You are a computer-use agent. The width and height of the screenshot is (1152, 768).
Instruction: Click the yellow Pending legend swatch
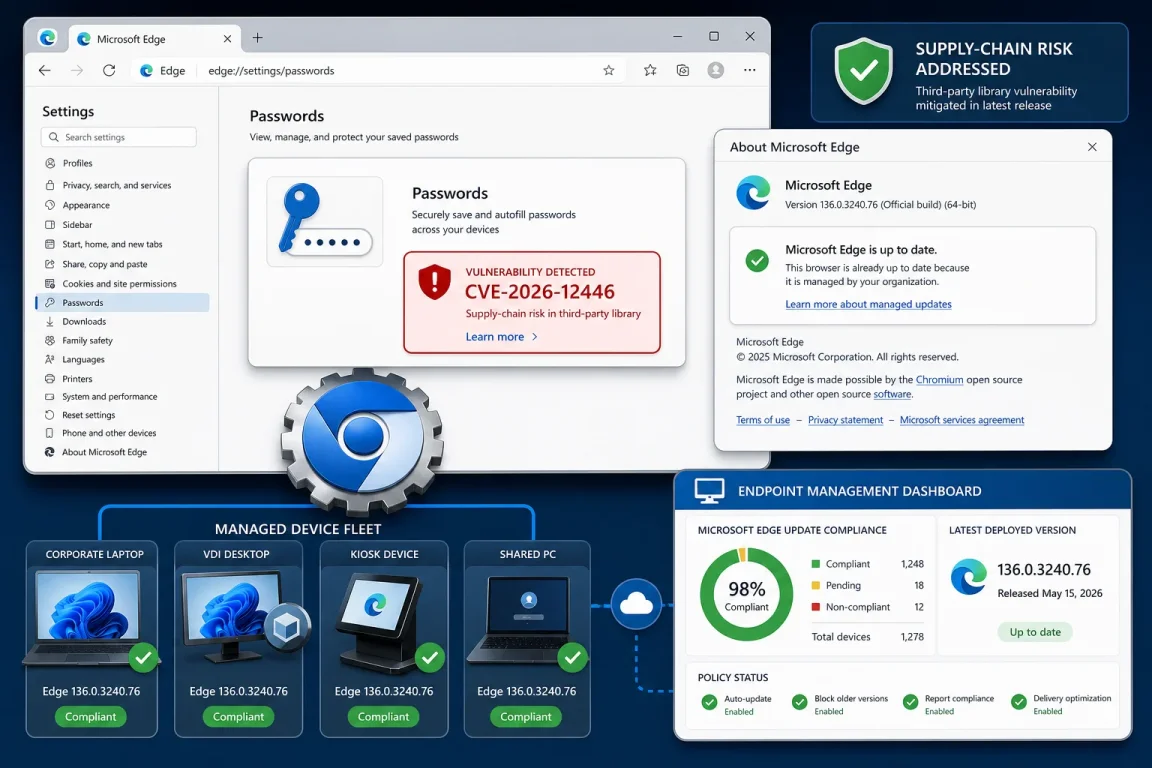pyautogui.click(x=816, y=586)
